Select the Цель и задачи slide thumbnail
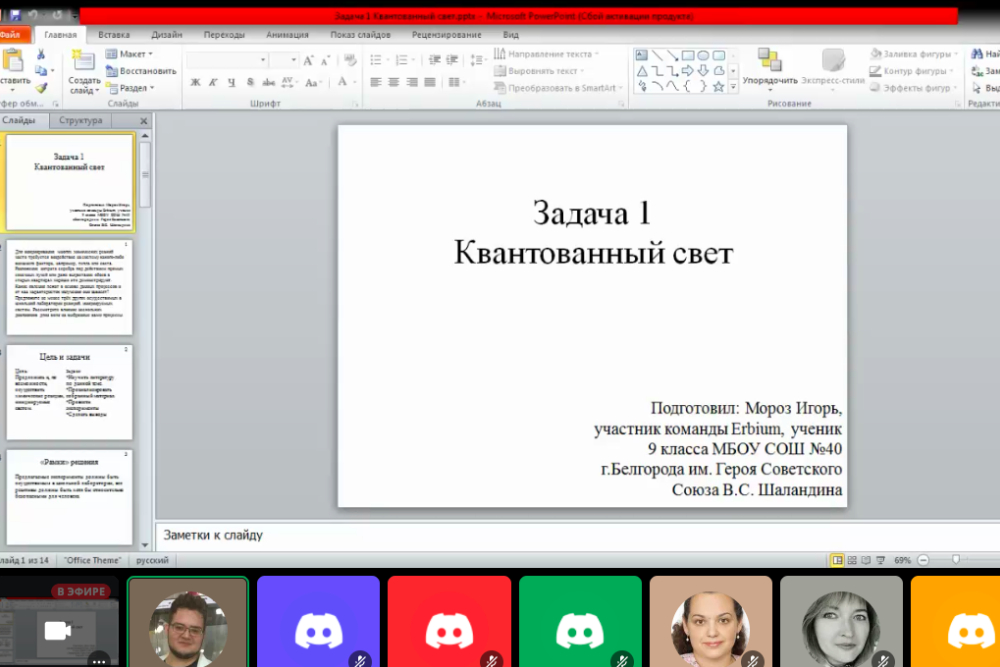This screenshot has height=667, width=1000. click(69, 392)
